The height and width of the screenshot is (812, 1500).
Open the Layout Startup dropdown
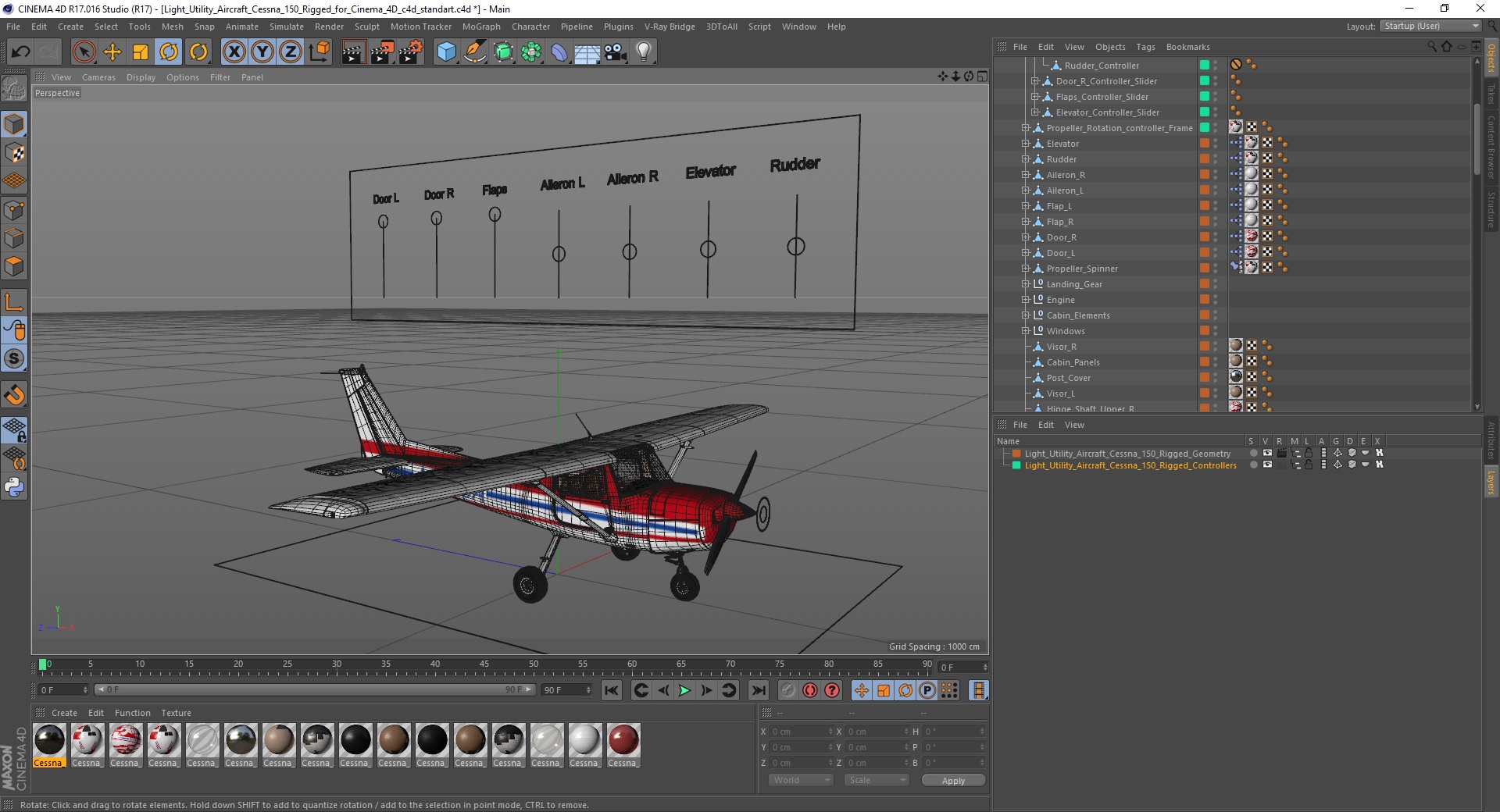pyautogui.click(x=1430, y=26)
